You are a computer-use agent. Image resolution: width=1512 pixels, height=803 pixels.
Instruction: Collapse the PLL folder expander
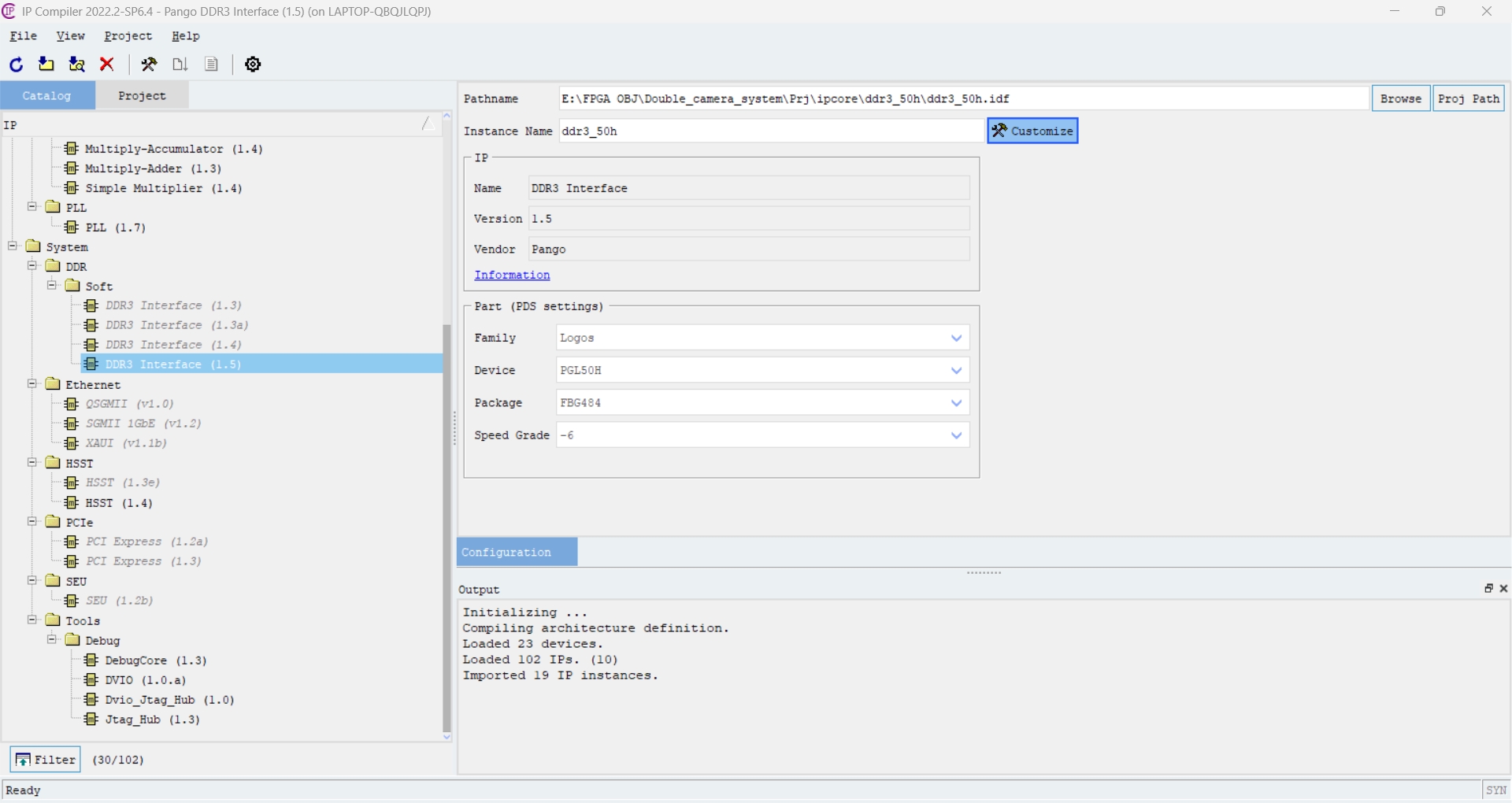click(x=32, y=207)
